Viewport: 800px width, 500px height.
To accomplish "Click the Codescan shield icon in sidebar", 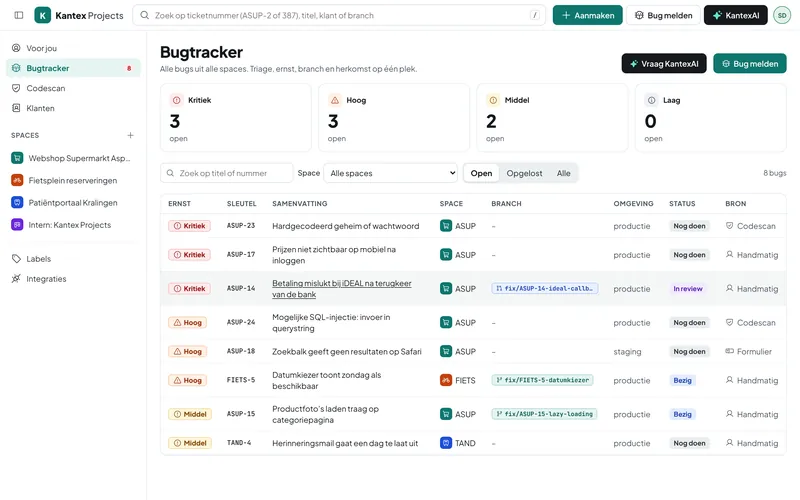I will click(16, 88).
